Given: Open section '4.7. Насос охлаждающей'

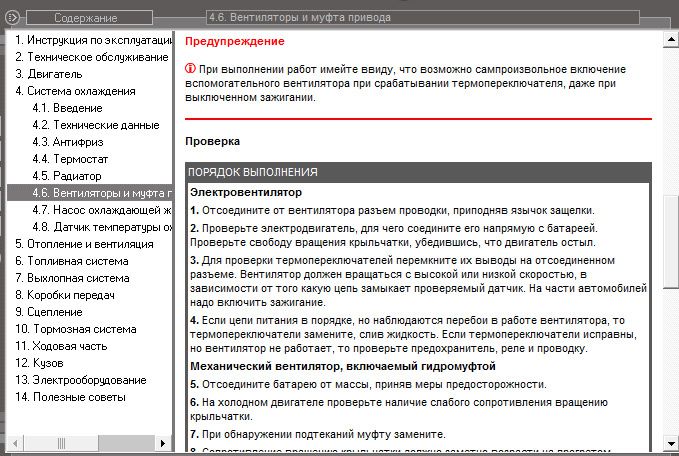Looking at the screenshot, I should tap(102, 210).
